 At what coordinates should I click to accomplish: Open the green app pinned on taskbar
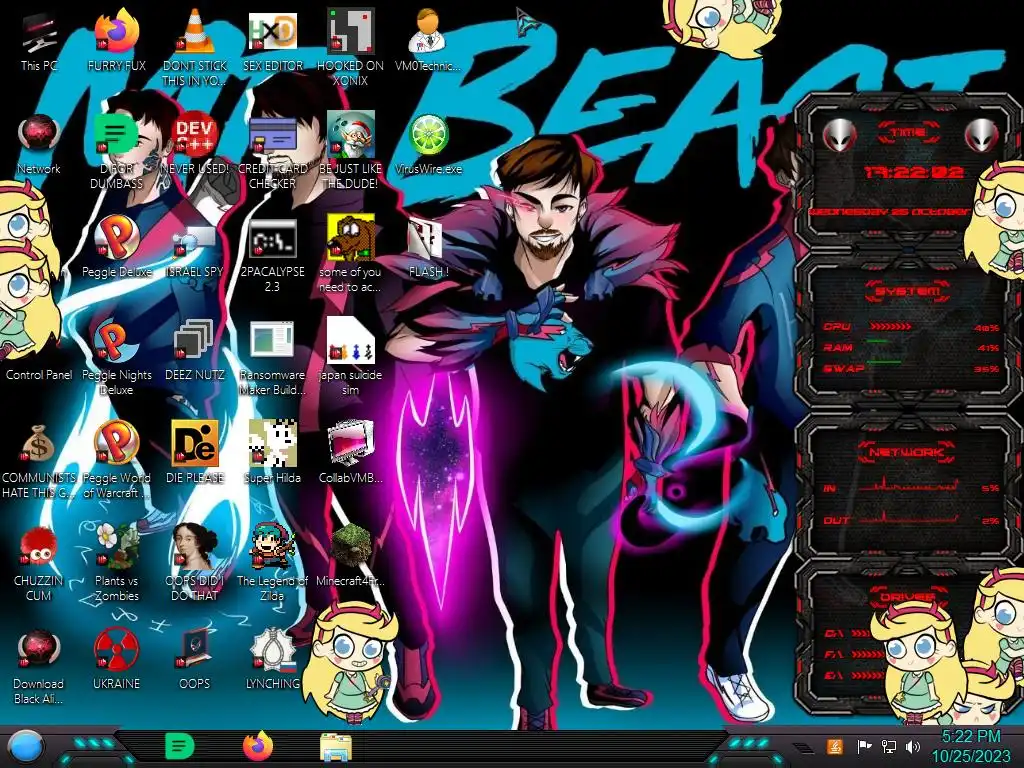point(180,746)
